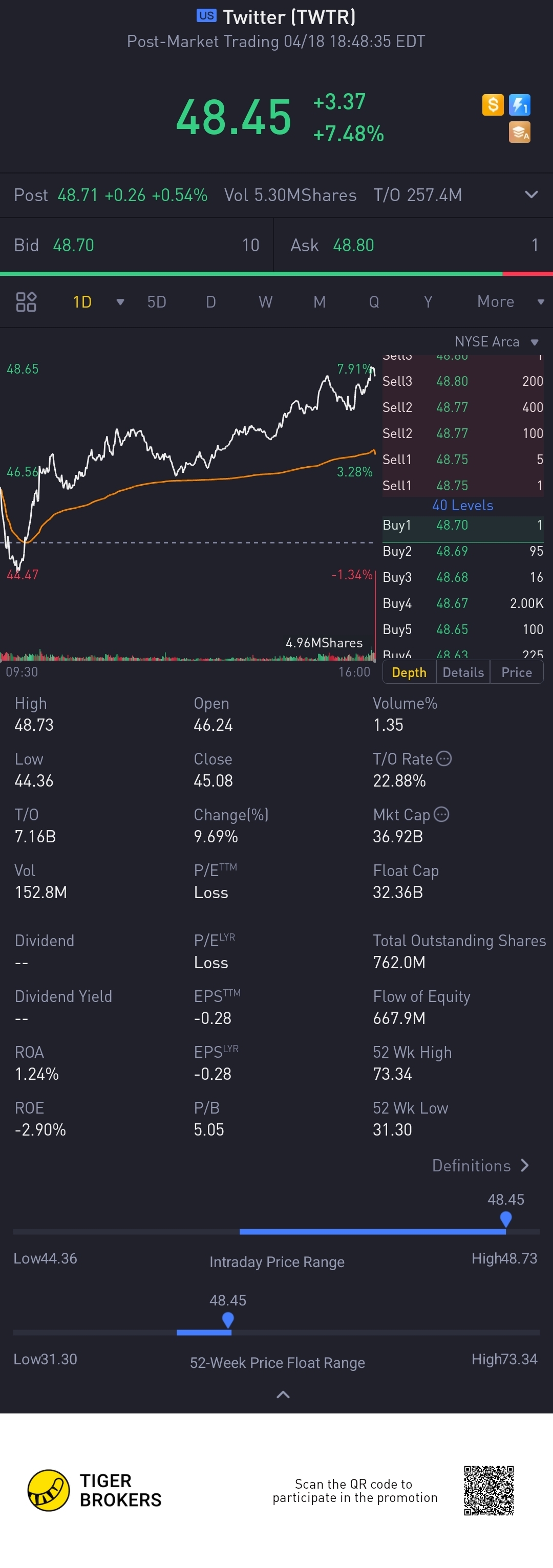Expand the post-market quote details chevron
The width and height of the screenshot is (553, 1568).
pos(531,195)
